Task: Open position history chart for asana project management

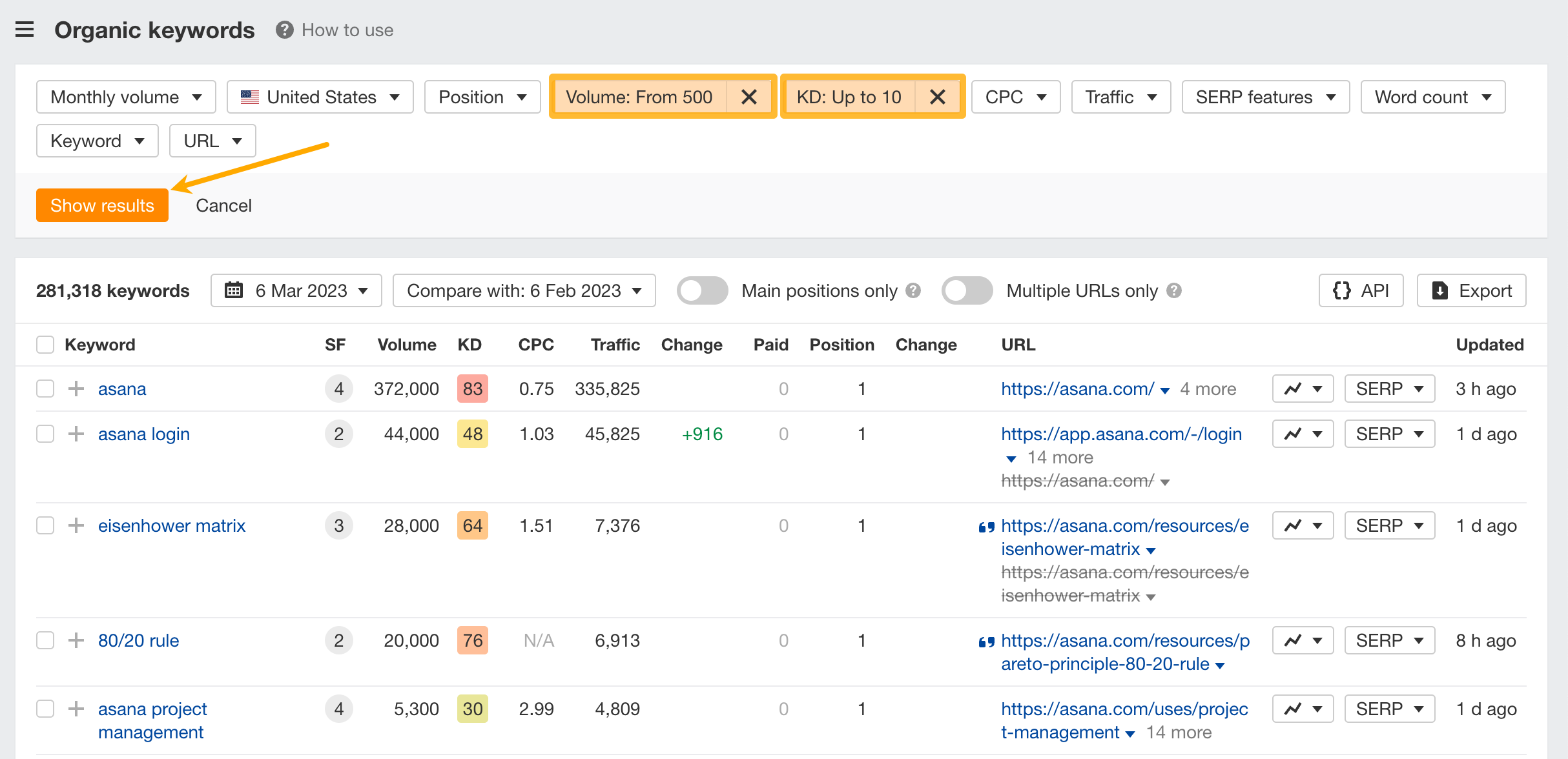Action: pyautogui.click(x=1303, y=709)
